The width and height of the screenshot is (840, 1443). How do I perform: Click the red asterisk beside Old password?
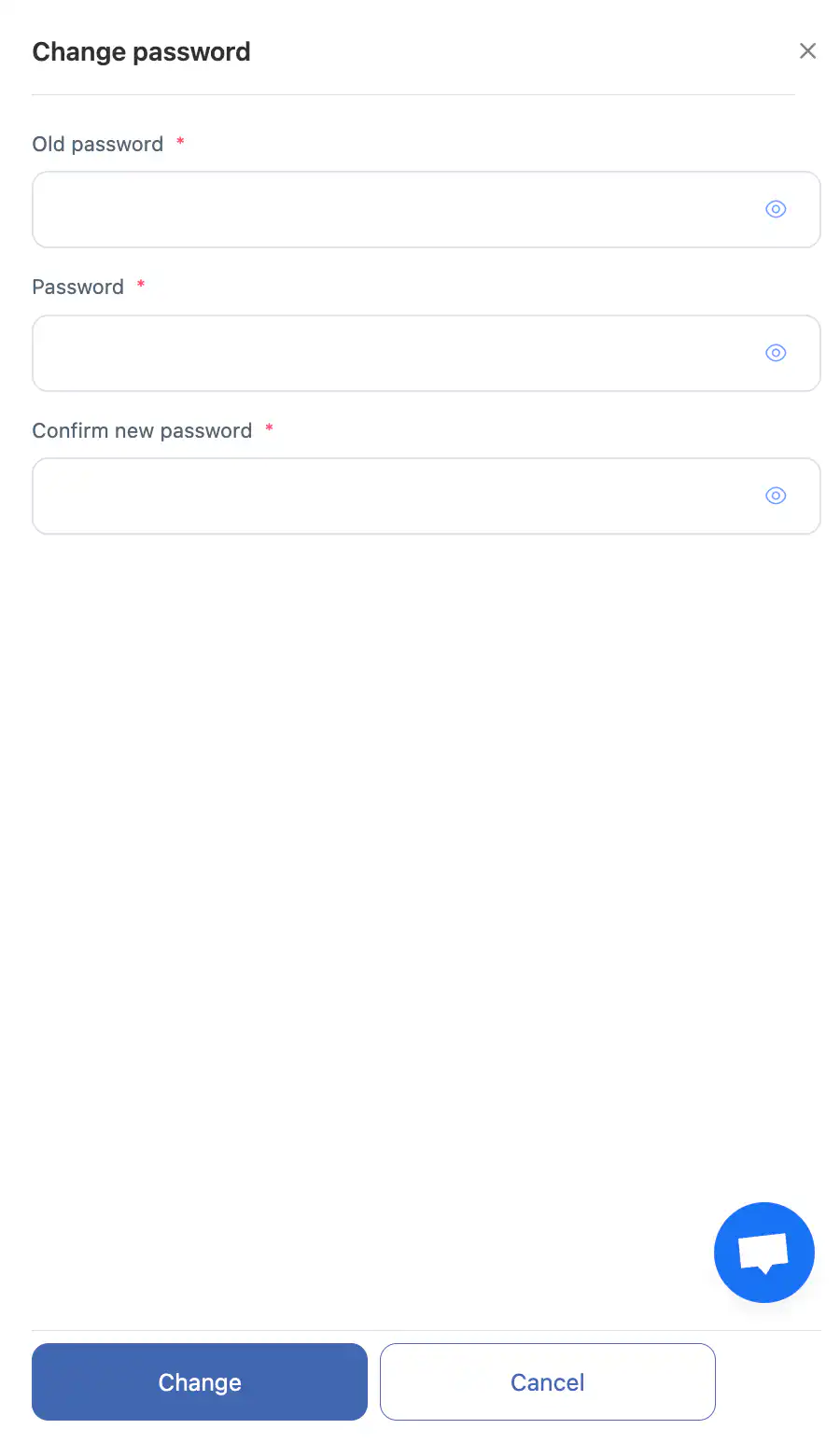pos(180,142)
